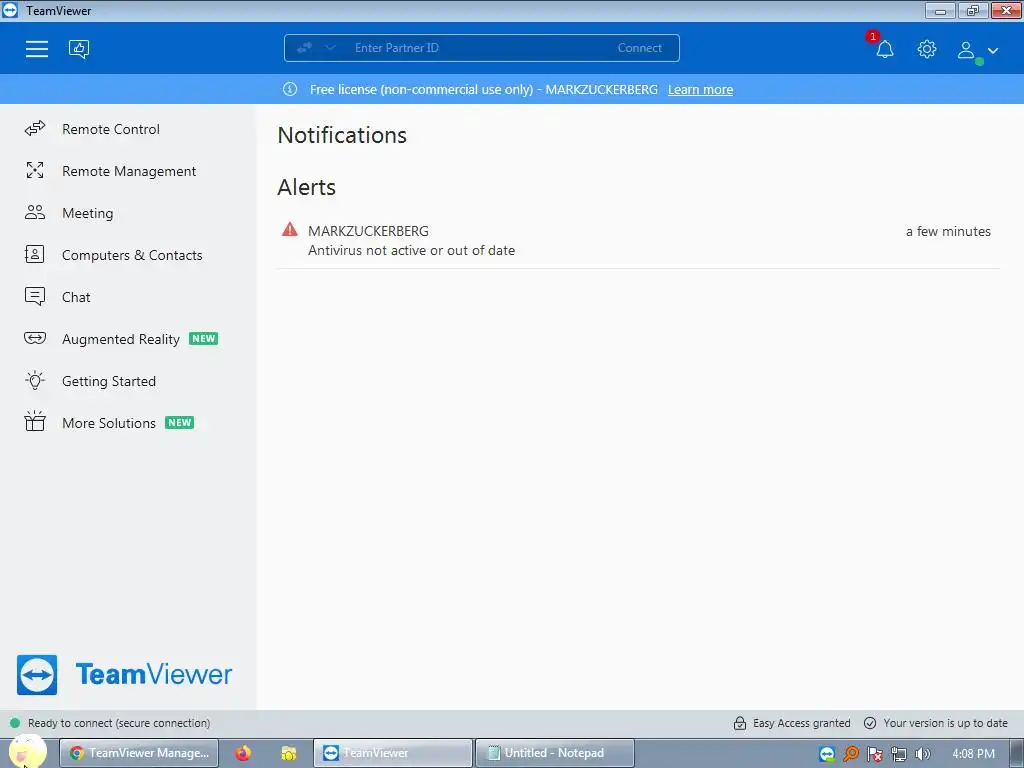Viewport: 1024px width, 768px height.
Task: Switch to TeamViewer Manage... Chrome taskbar window
Action: pyautogui.click(x=139, y=753)
